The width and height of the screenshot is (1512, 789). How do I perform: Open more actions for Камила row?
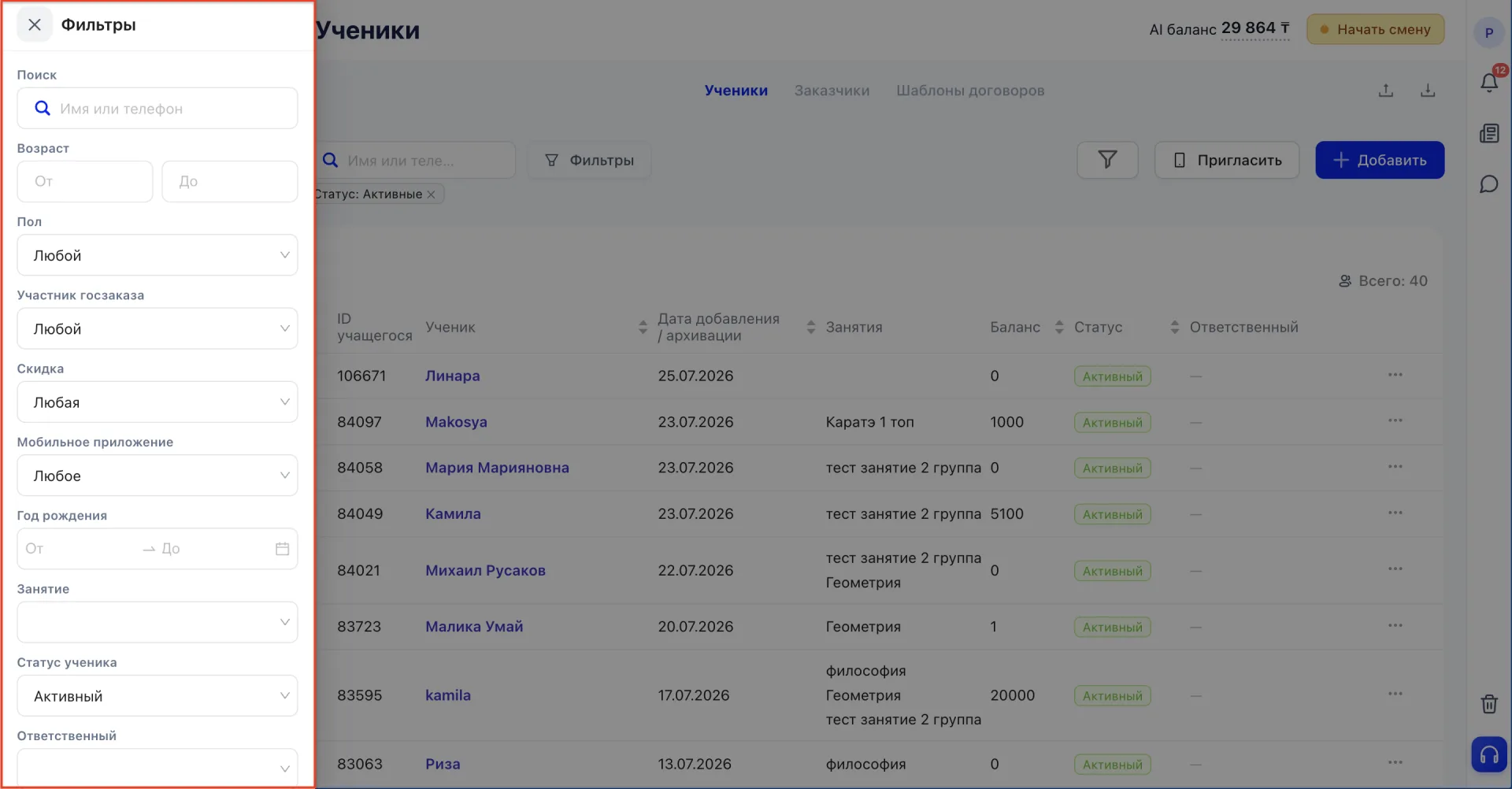pyautogui.click(x=1395, y=513)
